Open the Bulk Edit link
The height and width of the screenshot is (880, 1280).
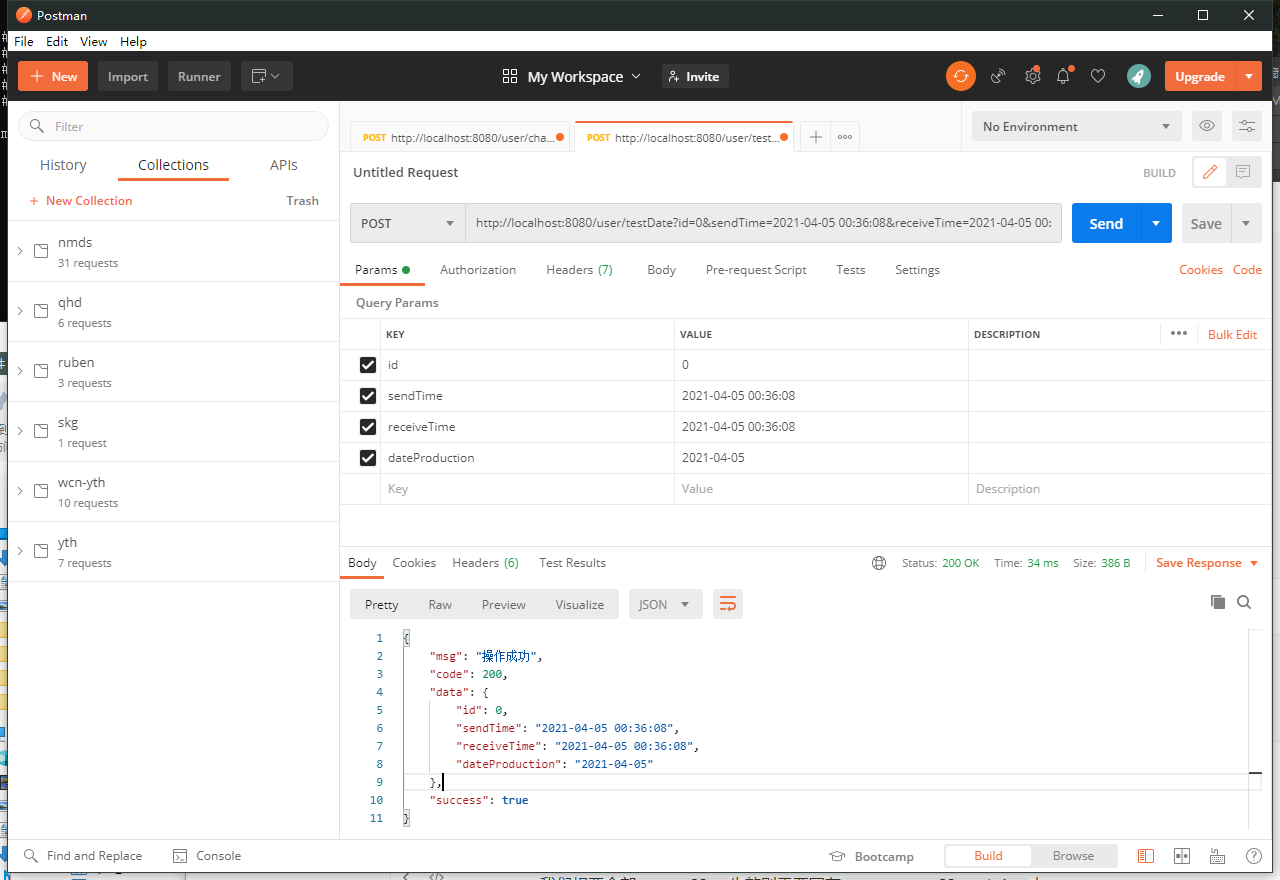coord(1232,334)
